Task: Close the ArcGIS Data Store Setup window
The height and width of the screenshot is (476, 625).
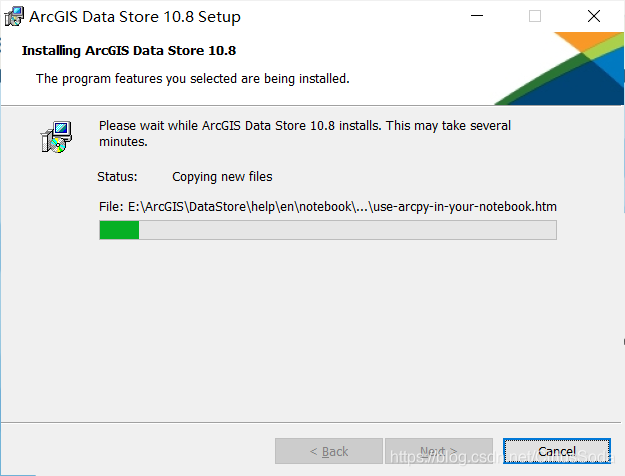Action: pos(594,16)
